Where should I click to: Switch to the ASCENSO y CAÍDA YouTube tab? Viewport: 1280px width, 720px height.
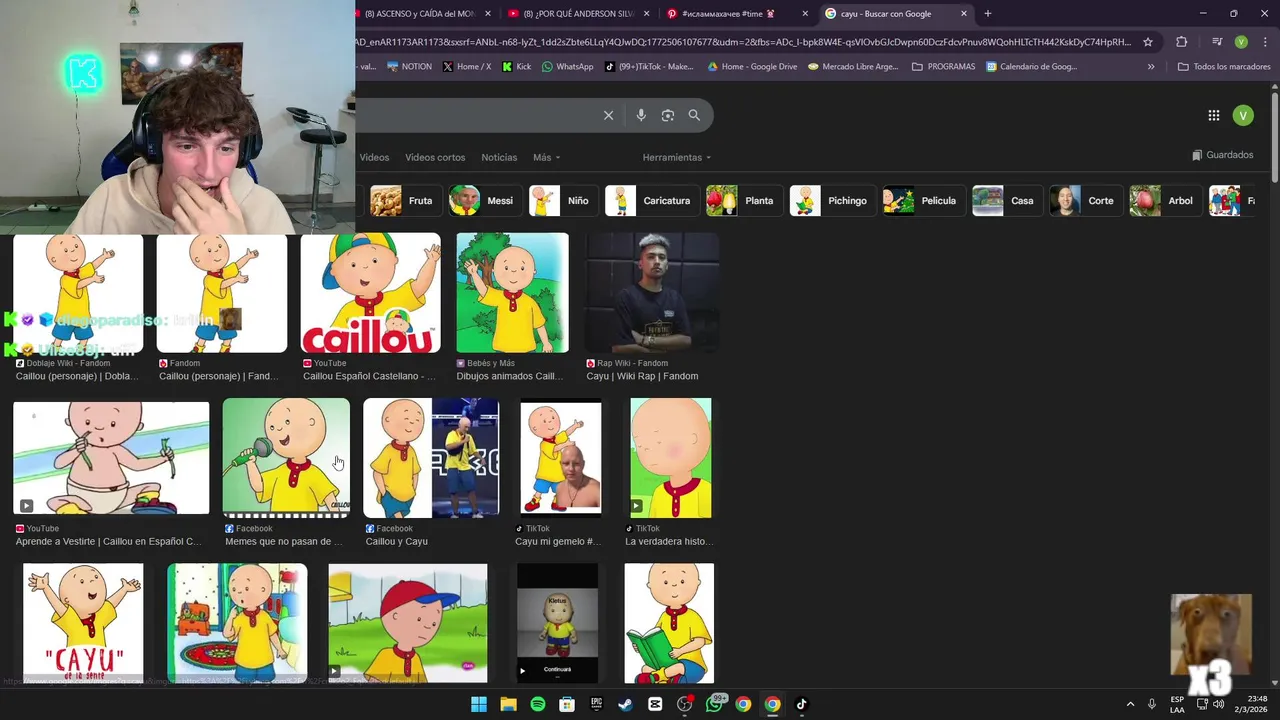(x=420, y=14)
